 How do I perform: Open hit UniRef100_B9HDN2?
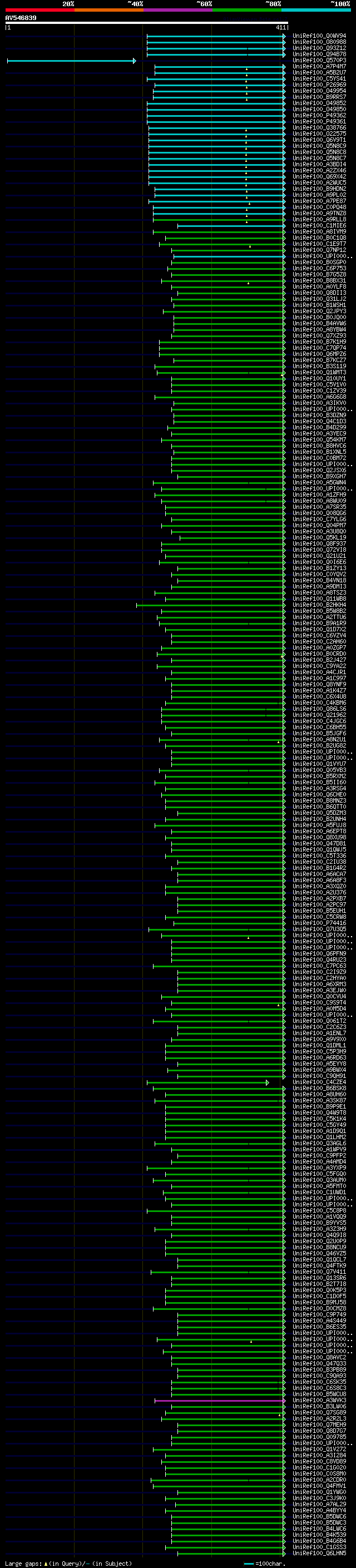319,189
